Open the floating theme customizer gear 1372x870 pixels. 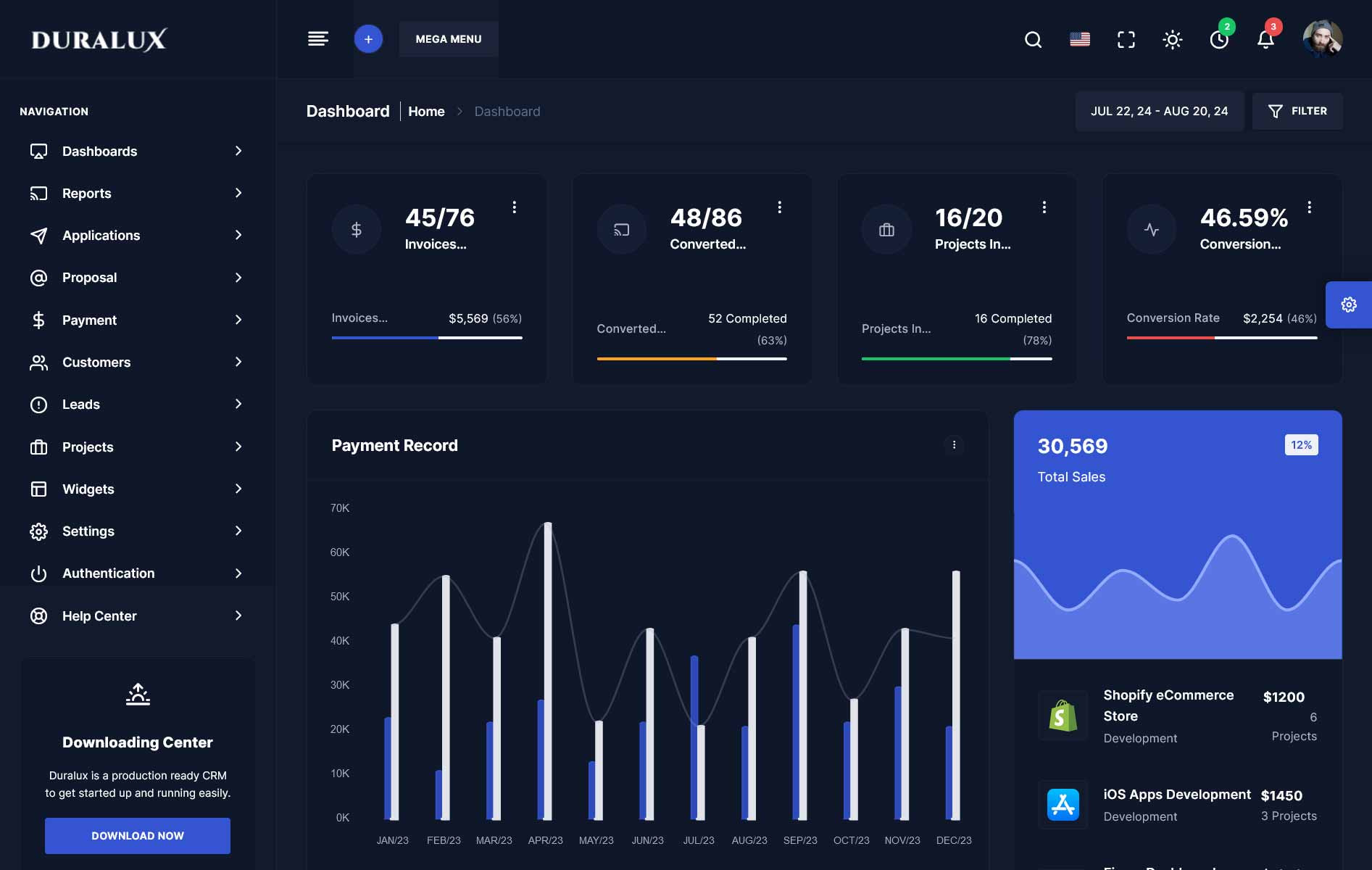point(1348,304)
